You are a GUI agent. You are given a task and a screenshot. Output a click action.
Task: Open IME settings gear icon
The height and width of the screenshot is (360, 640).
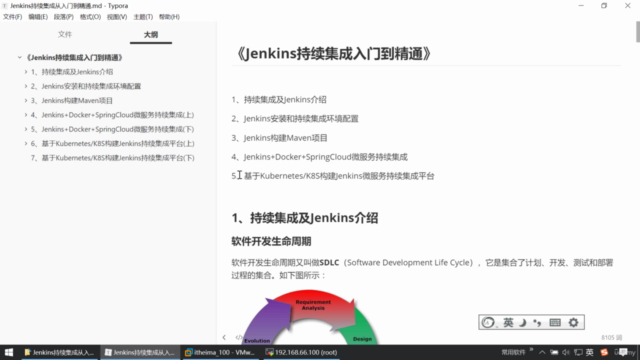pyautogui.click(x=573, y=322)
